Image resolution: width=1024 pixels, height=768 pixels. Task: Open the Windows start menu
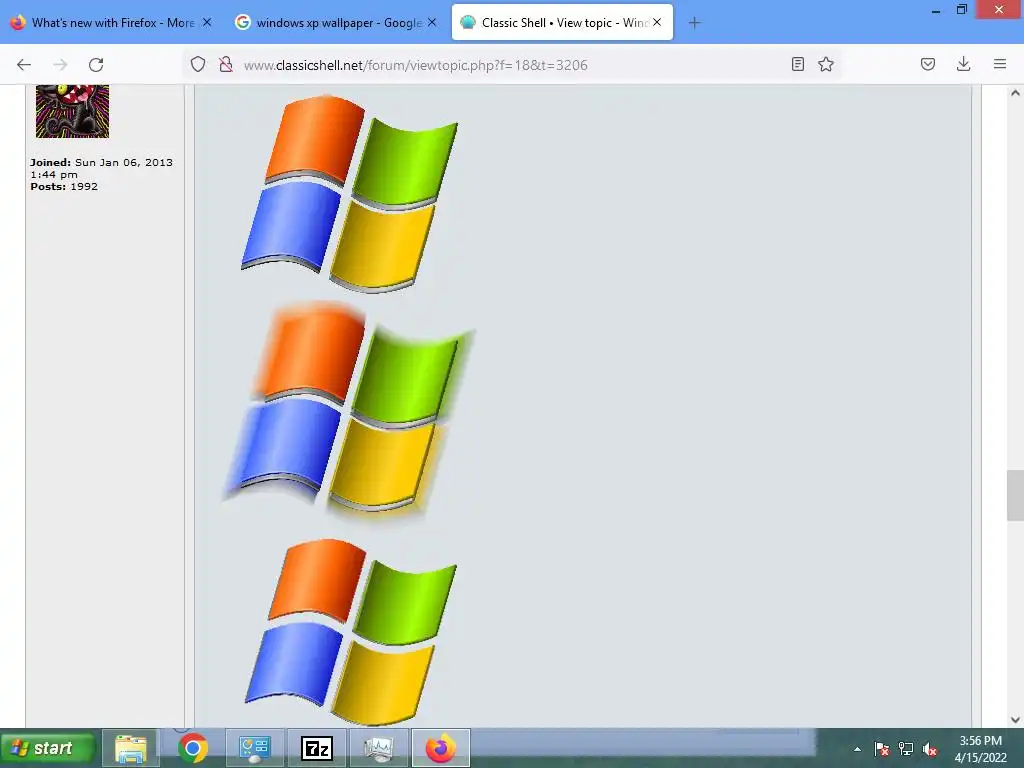(47, 748)
